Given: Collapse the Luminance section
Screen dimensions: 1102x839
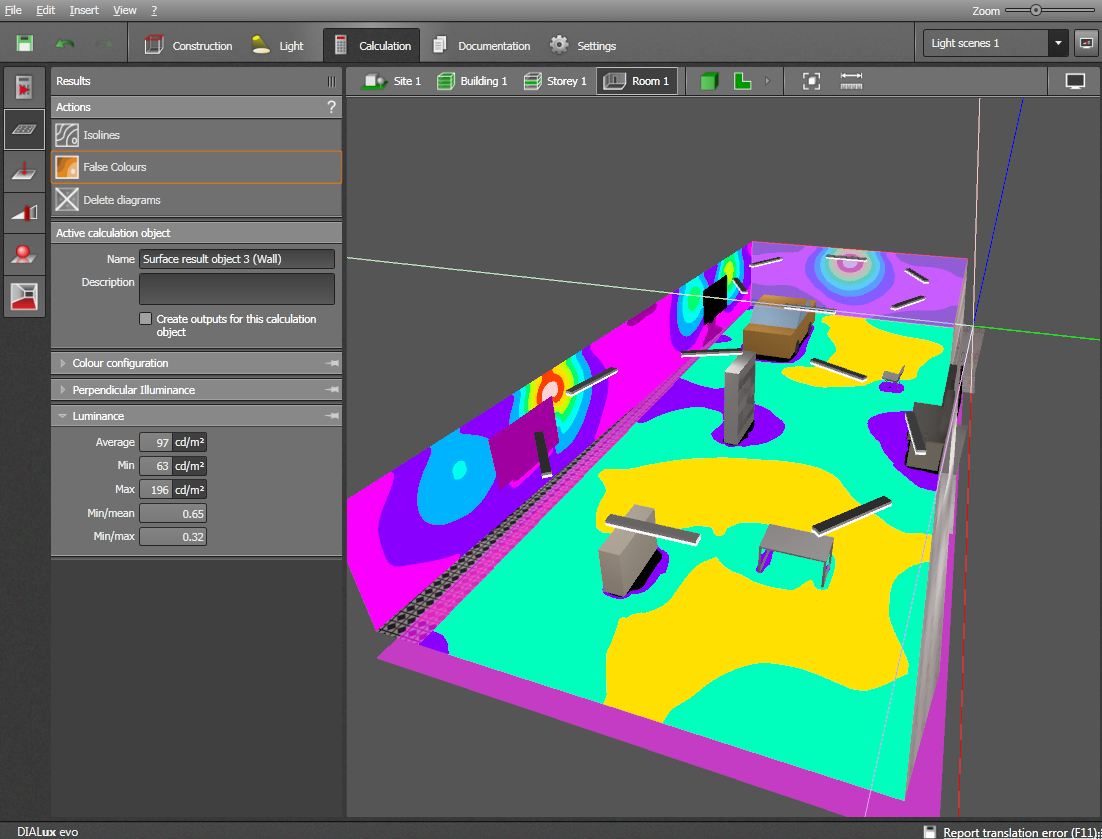Looking at the screenshot, I should click(63, 416).
